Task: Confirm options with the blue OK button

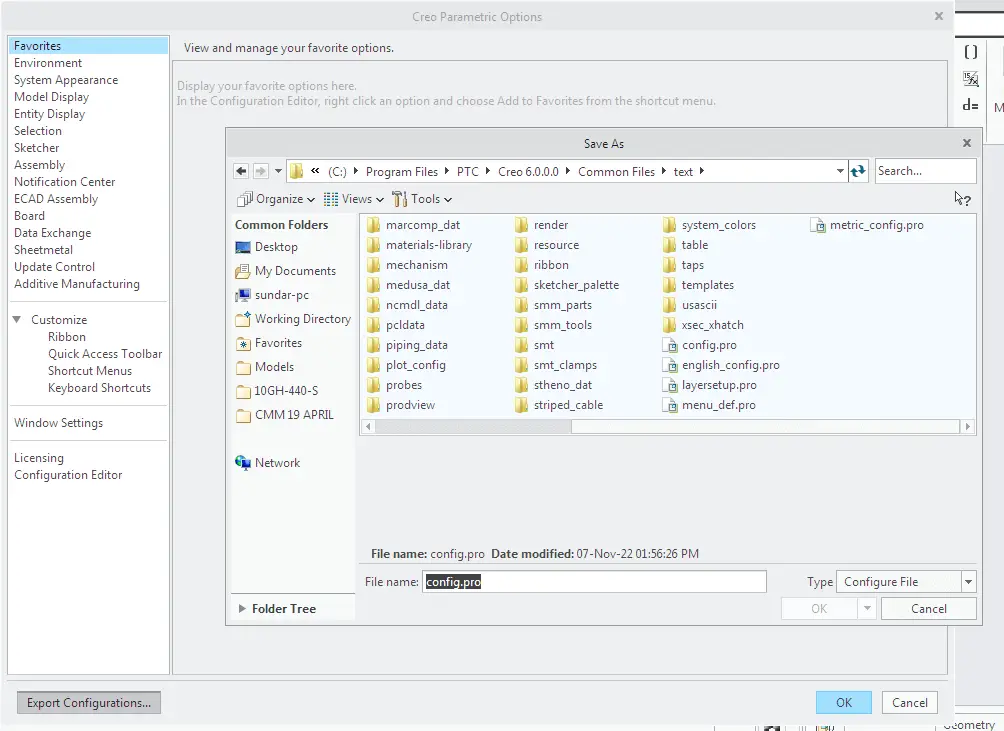Action: click(x=843, y=703)
